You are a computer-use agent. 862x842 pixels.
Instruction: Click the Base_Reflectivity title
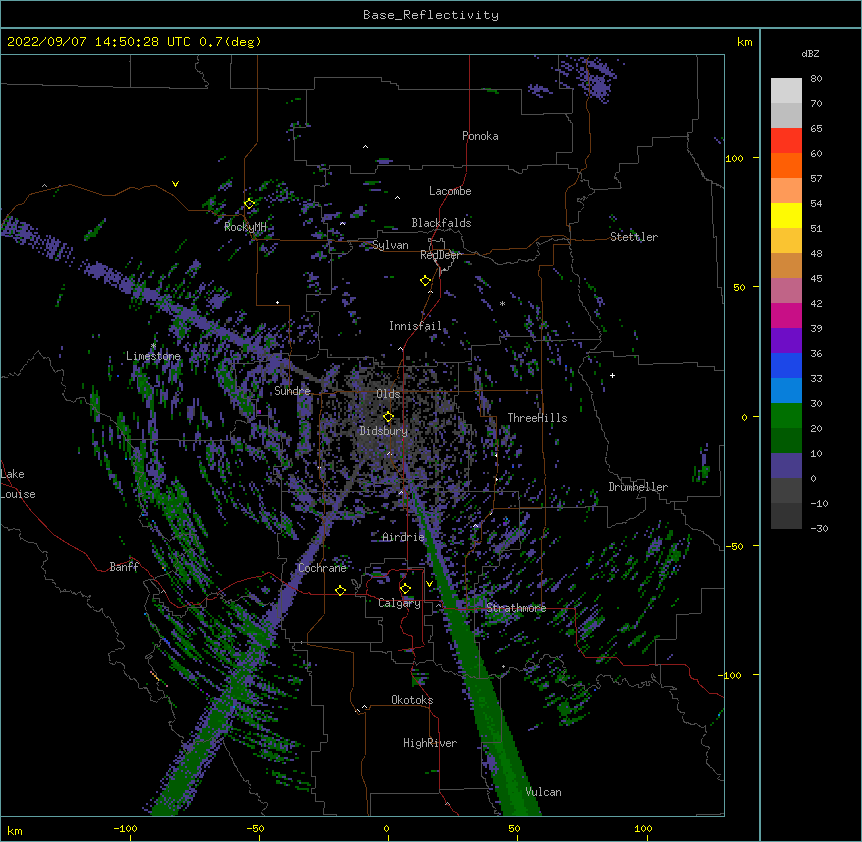[431, 15]
